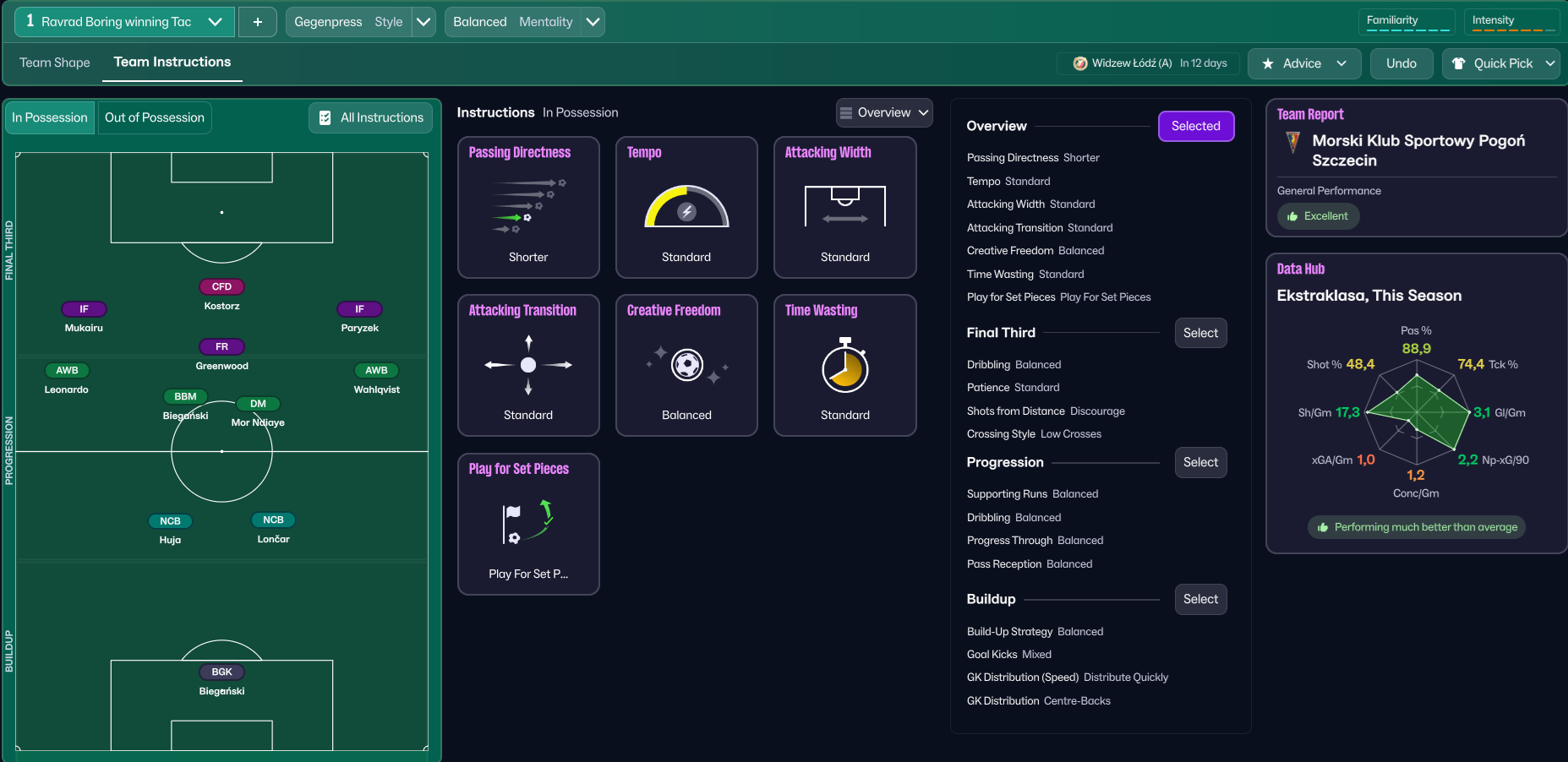
Task: Click the Play for Set Pieces flag icon
Action: tap(528, 523)
